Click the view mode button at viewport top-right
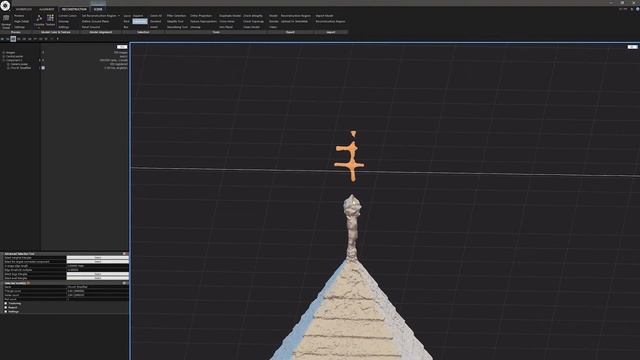Viewport: 640px width, 360px height. coord(632,47)
